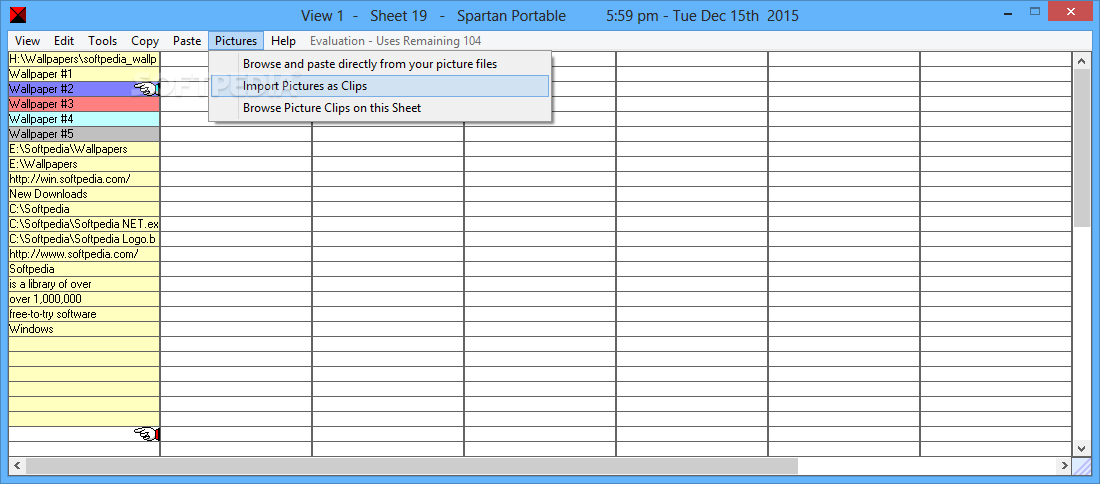Click the pointing hand icon on Wallpaper #2

(147, 88)
